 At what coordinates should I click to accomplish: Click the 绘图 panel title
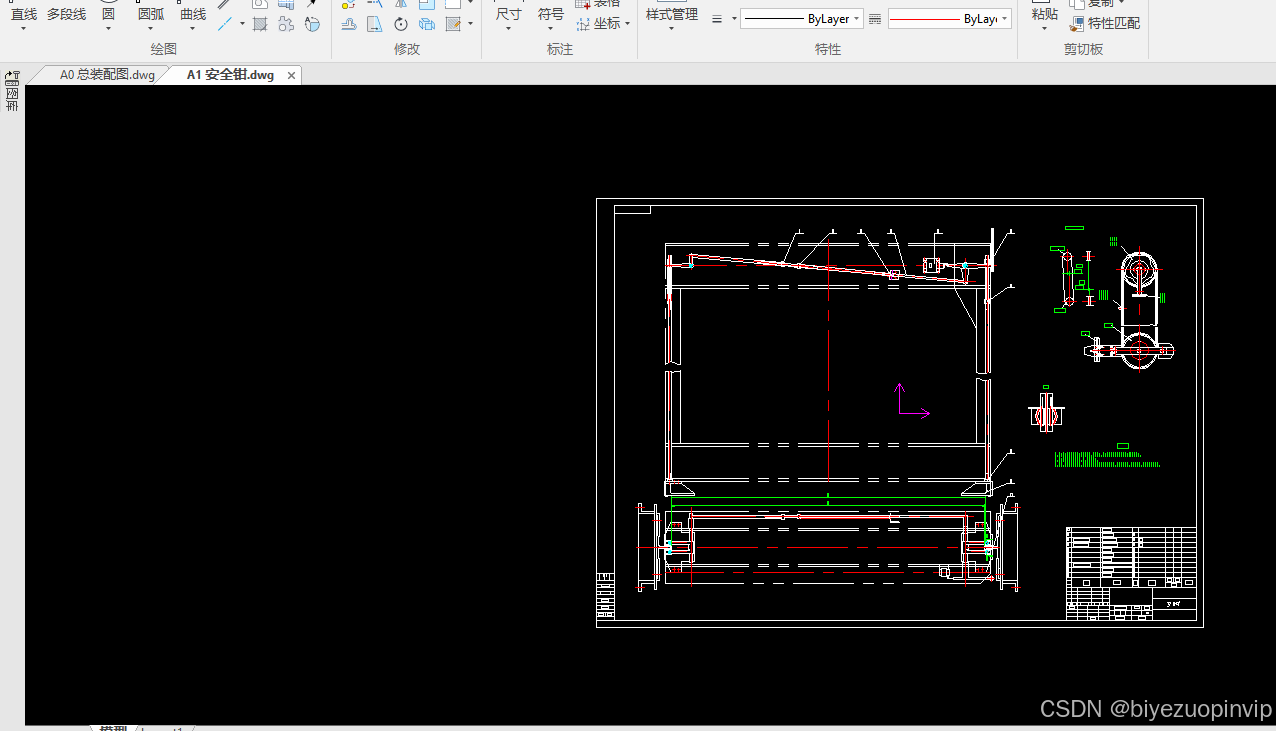click(x=164, y=49)
